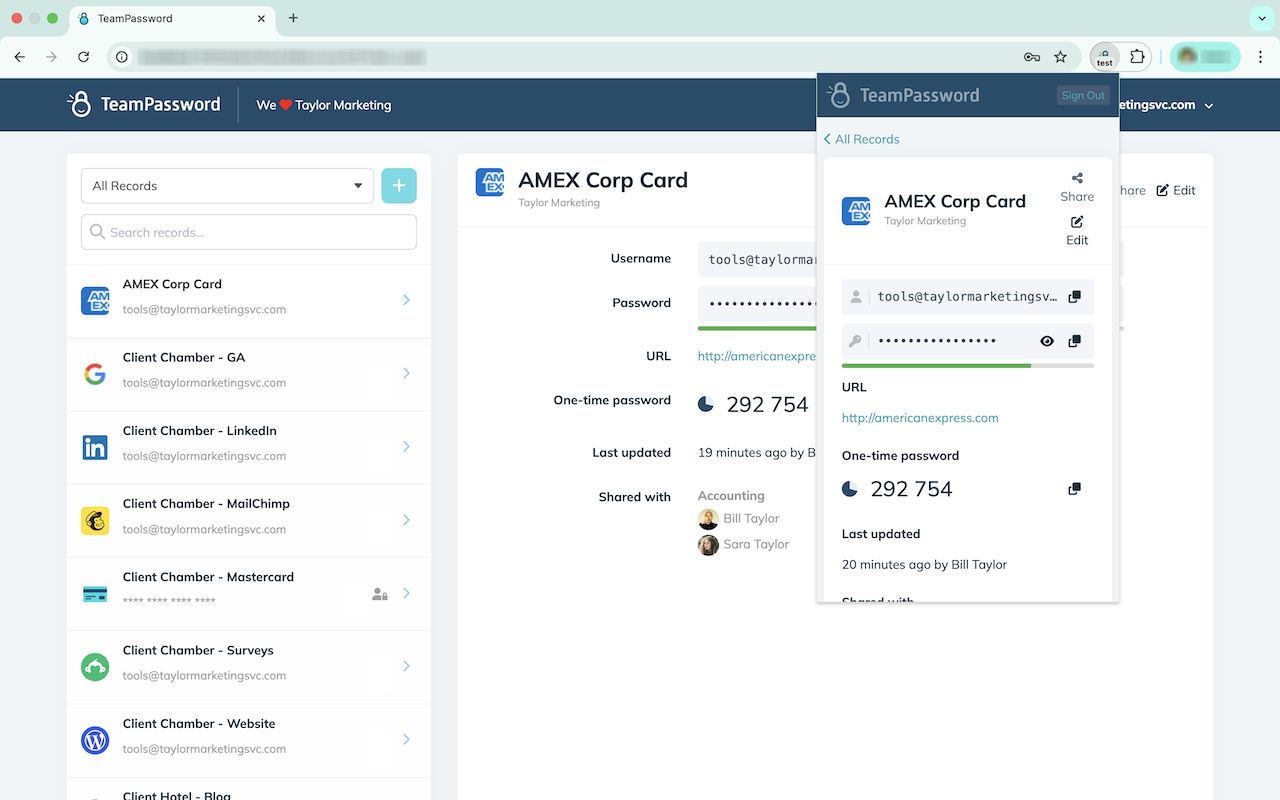Click the WordPress icon for Client Chamber - Website
The height and width of the screenshot is (800, 1280).
pyautogui.click(x=95, y=740)
